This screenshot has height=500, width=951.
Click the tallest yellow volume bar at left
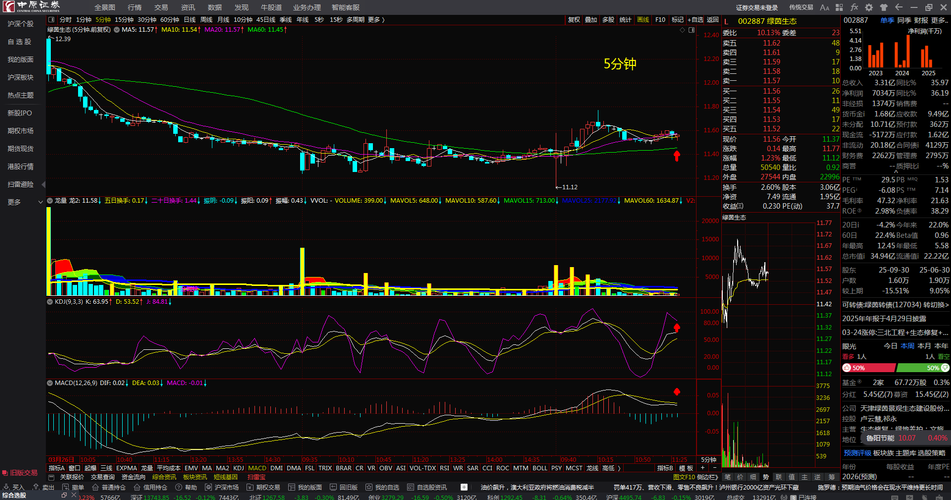pyautogui.click(x=49, y=251)
